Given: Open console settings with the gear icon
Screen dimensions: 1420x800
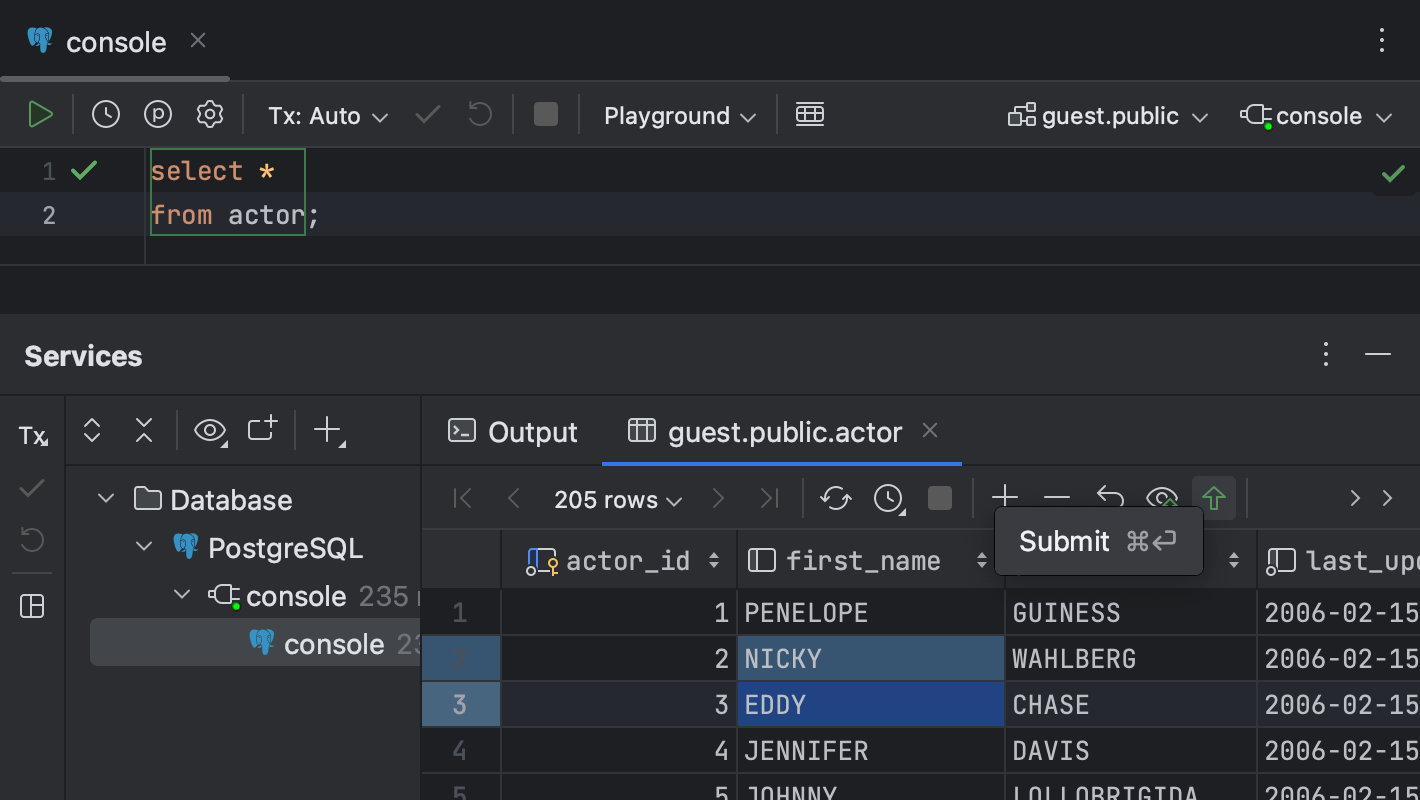Looking at the screenshot, I should (210, 114).
